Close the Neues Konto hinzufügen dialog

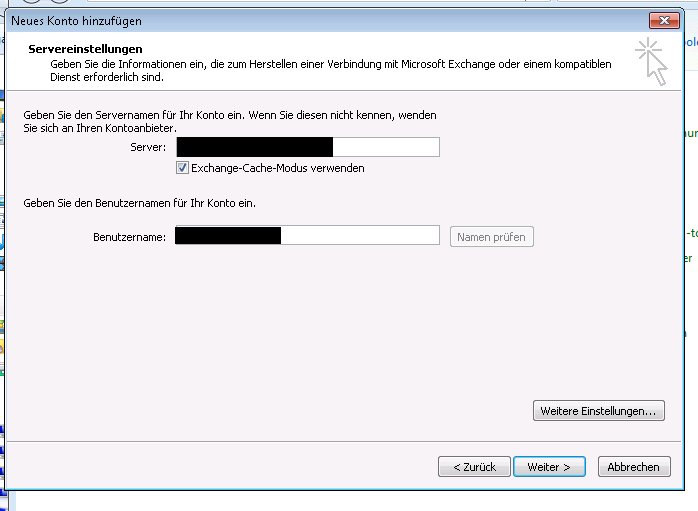(x=664, y=20)
